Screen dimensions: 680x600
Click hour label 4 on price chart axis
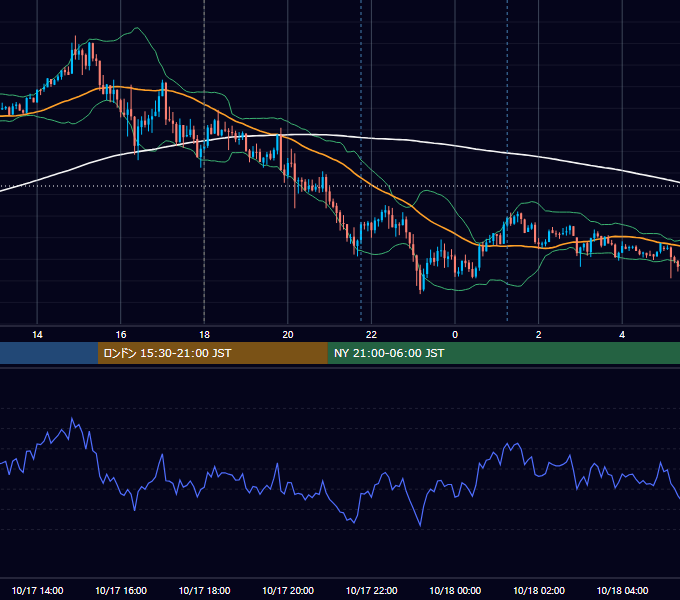click(x=622, y=334)
